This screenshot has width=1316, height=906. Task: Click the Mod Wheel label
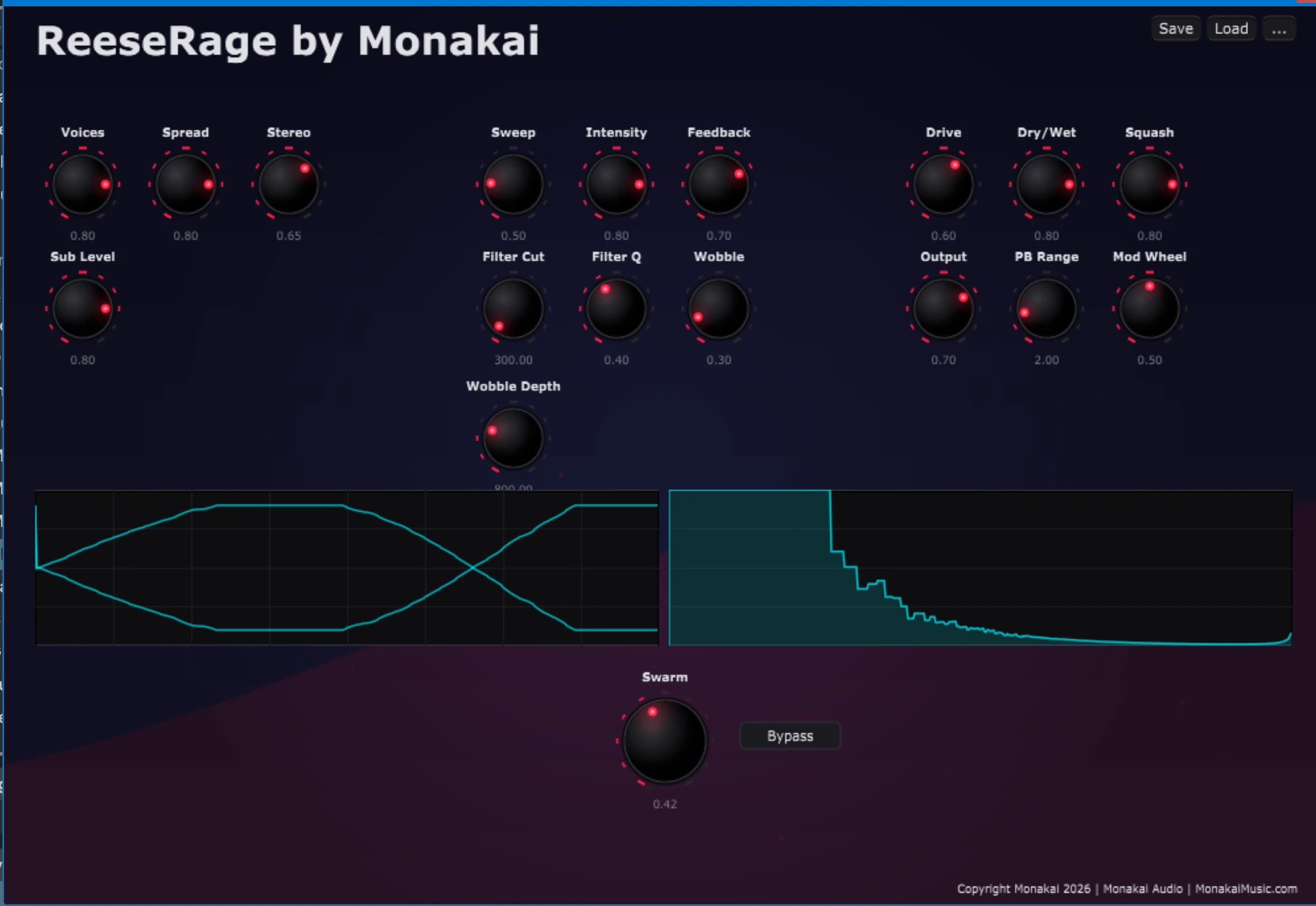click(x=1149, y=257)
